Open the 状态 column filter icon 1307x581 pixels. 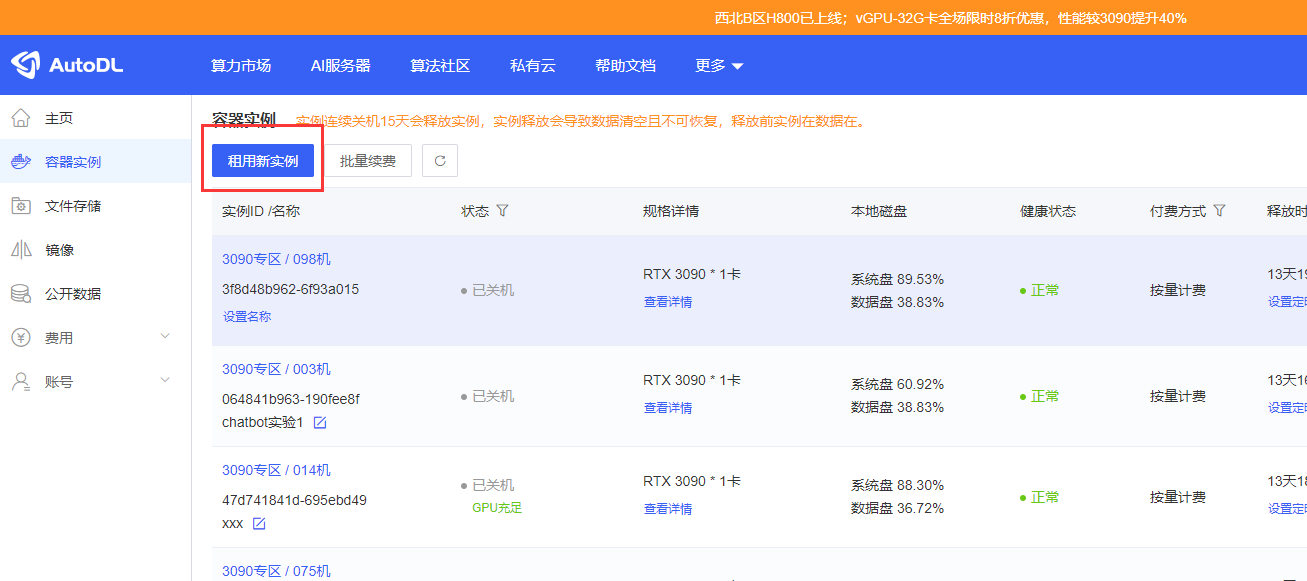tap(503, 211)
